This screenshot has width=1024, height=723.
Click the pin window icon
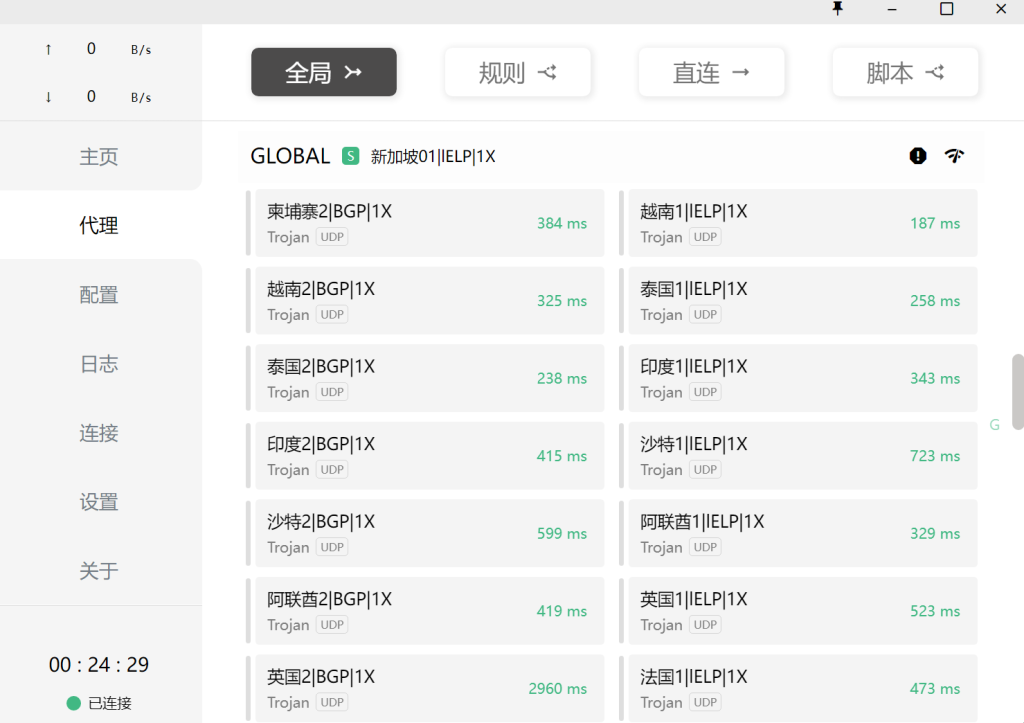838,9
